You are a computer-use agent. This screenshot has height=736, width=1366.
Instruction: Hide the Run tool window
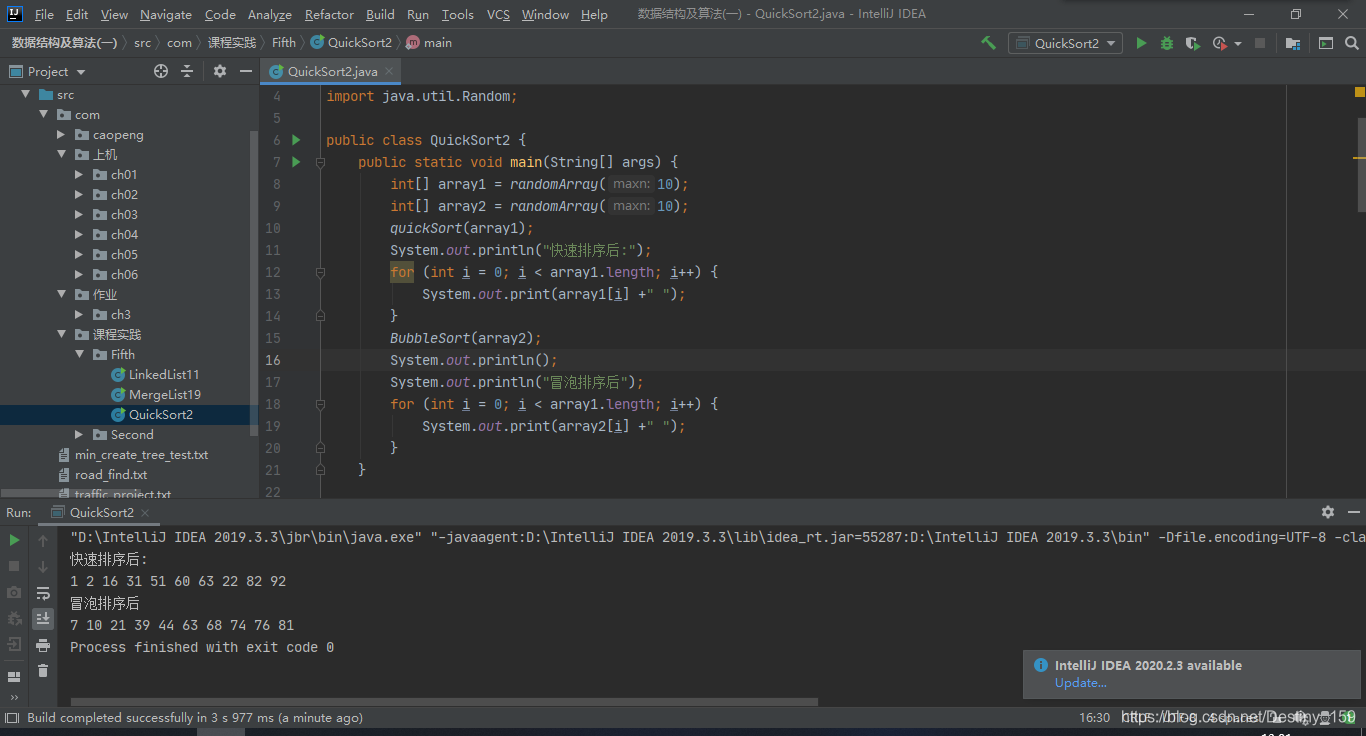(x=1352, y=511)
